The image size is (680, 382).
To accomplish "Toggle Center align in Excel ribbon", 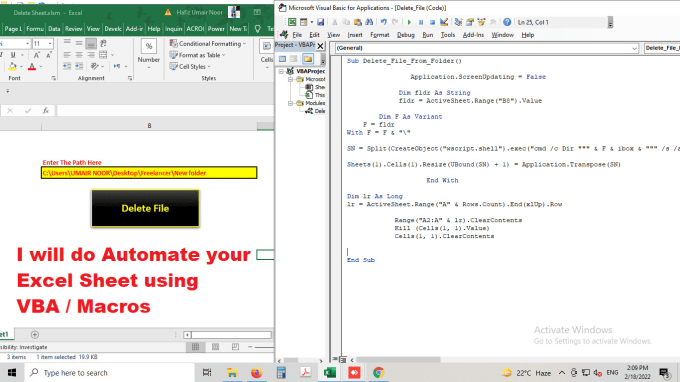I will pos(79,55).
